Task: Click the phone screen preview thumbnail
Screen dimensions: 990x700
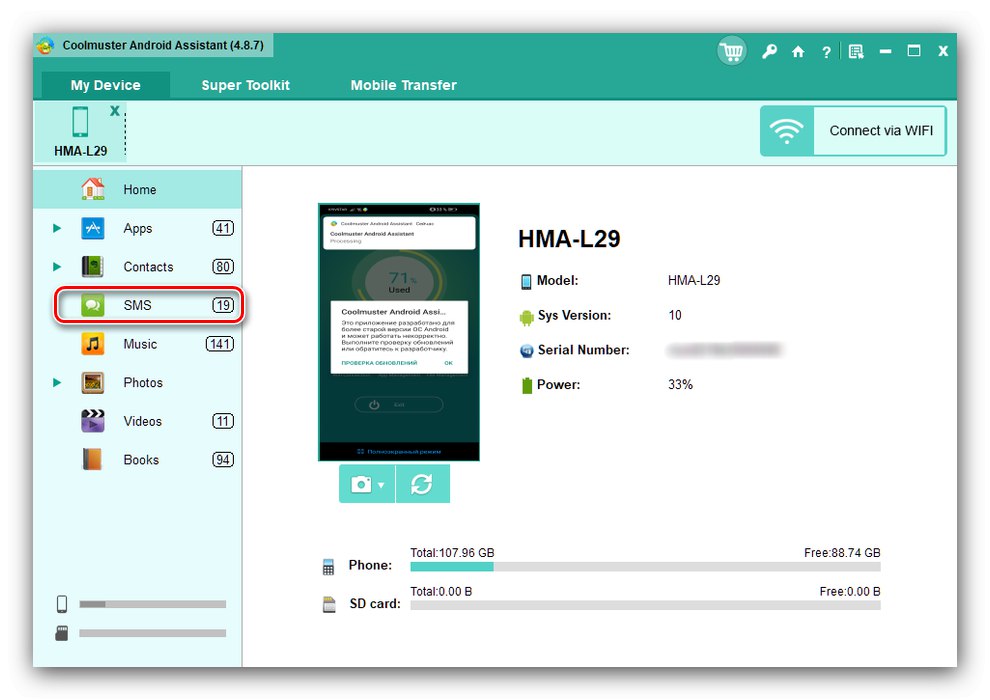Action: coord(399,332)
